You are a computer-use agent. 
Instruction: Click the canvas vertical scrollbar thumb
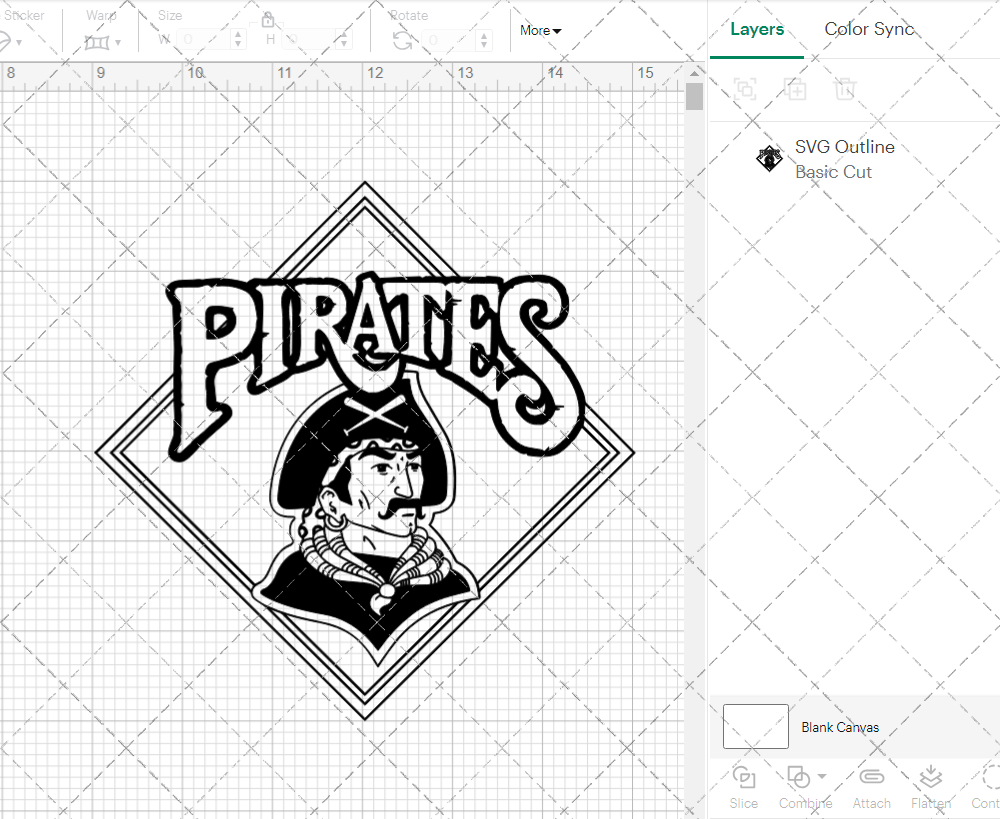[695, 97]
